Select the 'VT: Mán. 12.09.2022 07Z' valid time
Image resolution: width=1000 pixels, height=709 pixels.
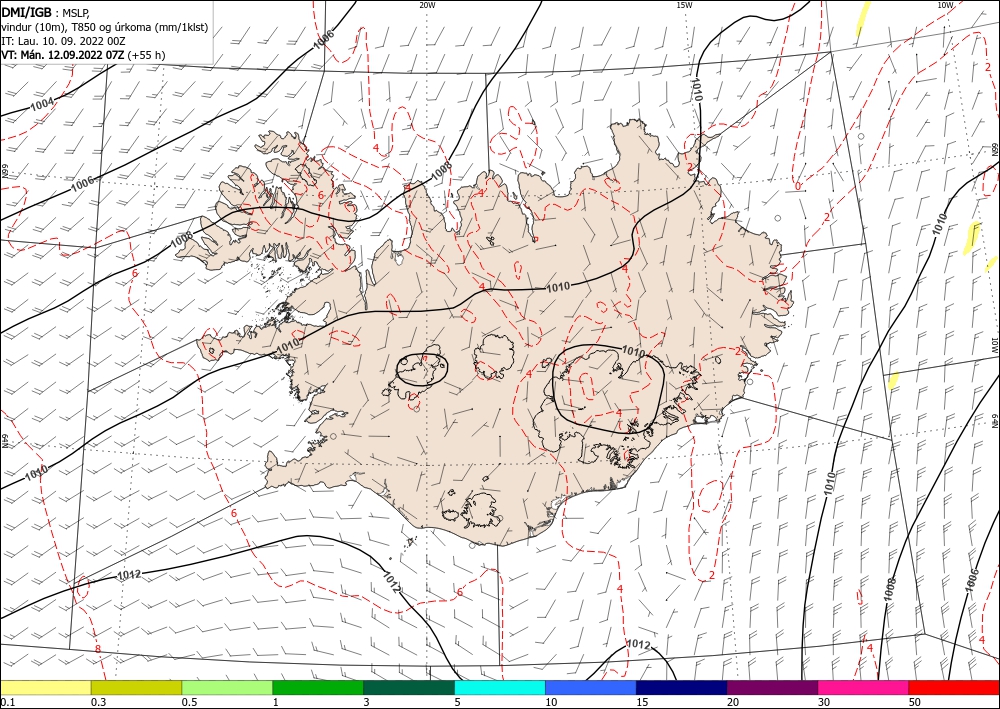click(63, 55)
